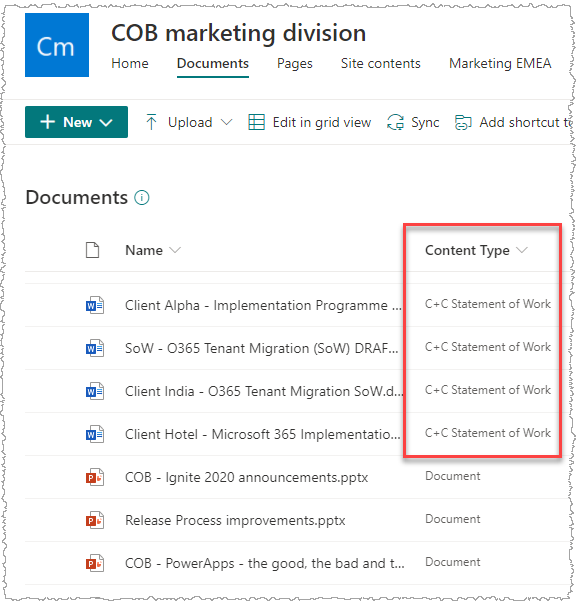Click the Add shortcut folder icon
This screenshot has height=605, width=576.
[463, 122]
